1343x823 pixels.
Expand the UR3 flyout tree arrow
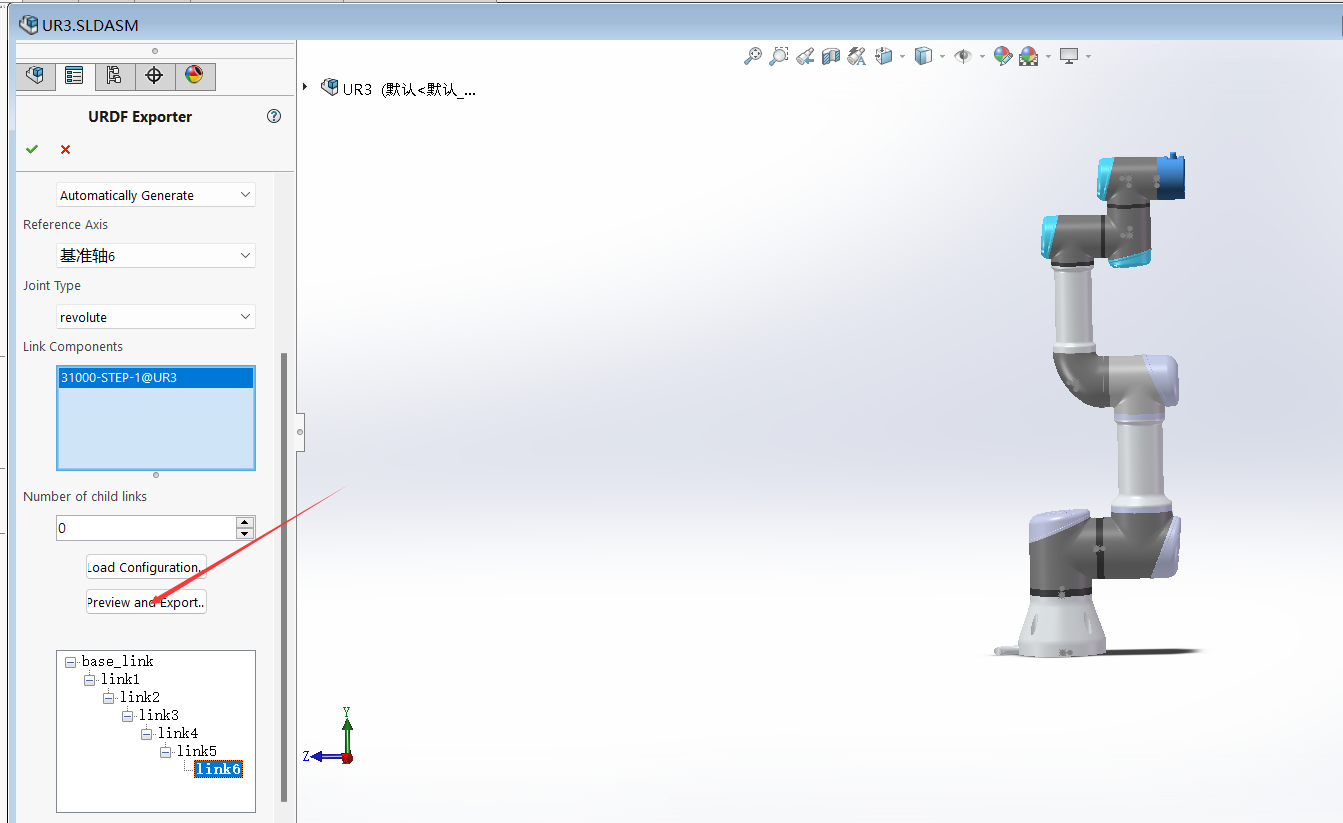pyautogui.click(x=306, y=87)
